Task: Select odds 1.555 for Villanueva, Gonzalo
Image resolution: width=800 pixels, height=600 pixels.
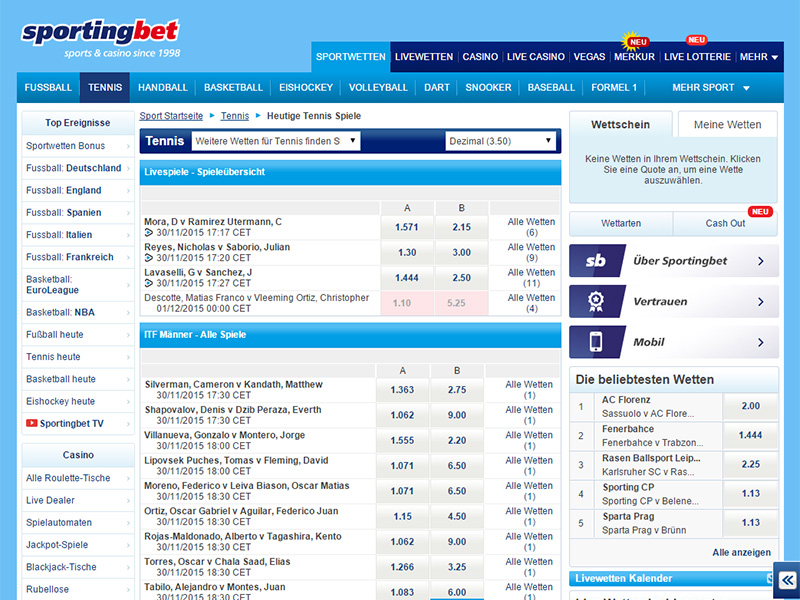Action: 402,440
